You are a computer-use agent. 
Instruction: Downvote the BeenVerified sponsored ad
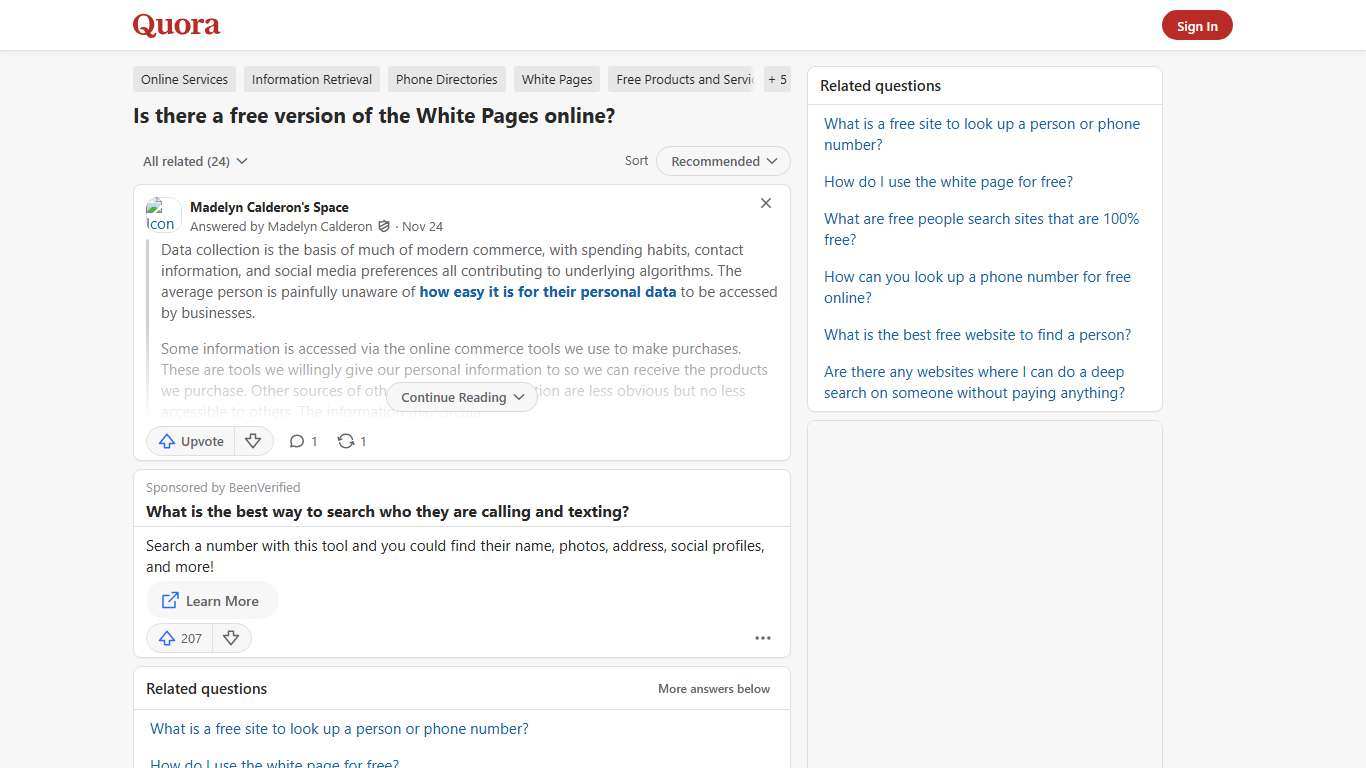coord(231,638)
